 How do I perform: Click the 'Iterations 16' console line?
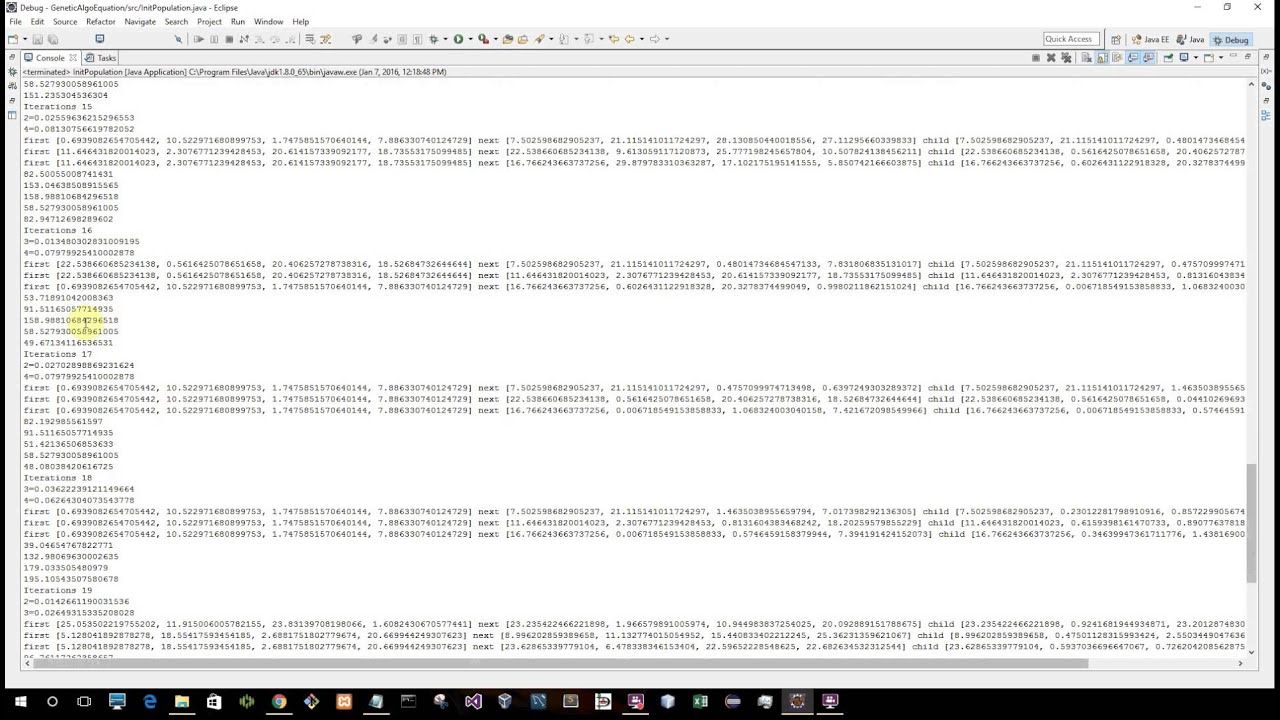(x=57, y=230)
